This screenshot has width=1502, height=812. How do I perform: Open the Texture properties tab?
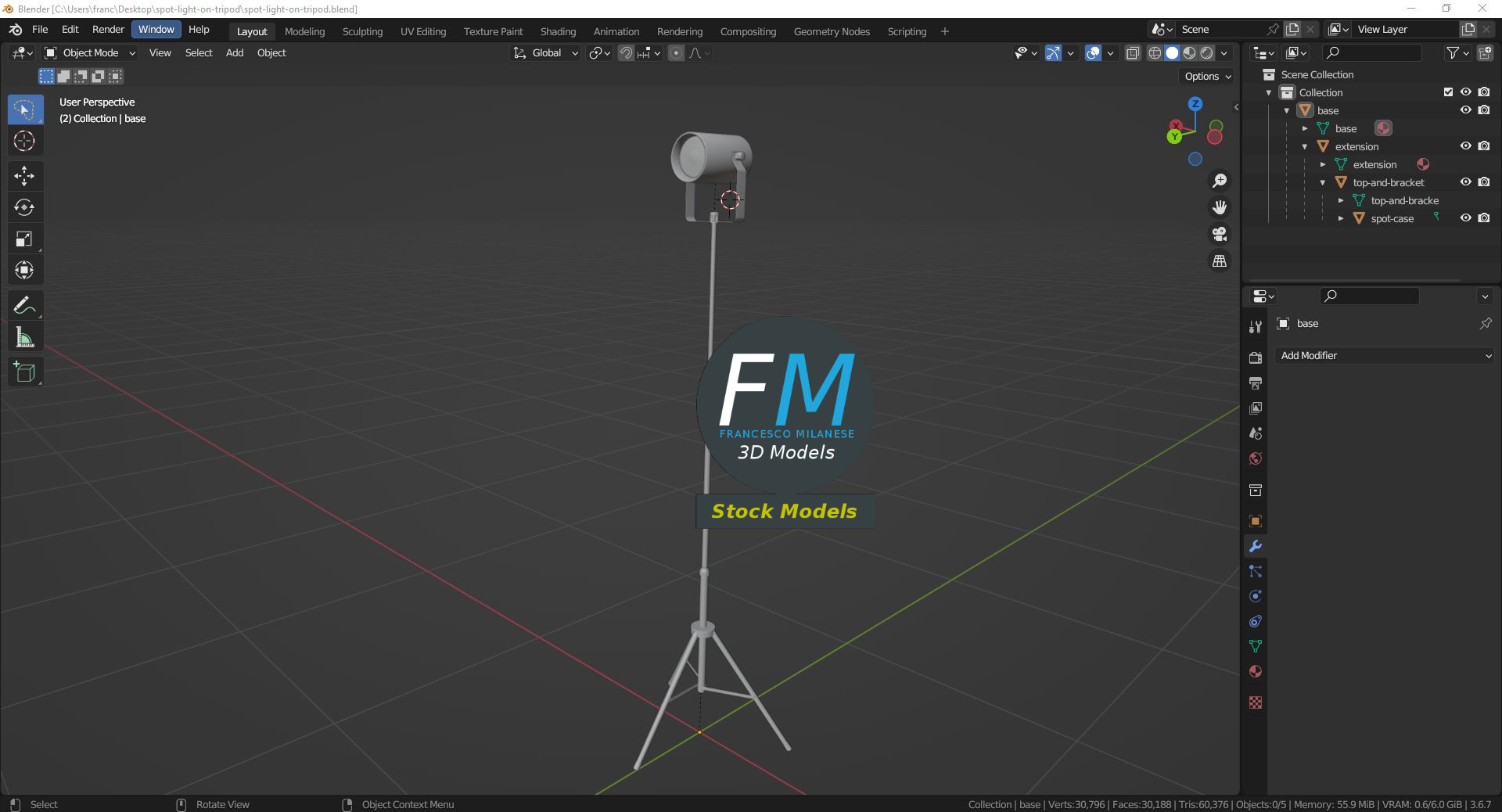(1256, 702)
